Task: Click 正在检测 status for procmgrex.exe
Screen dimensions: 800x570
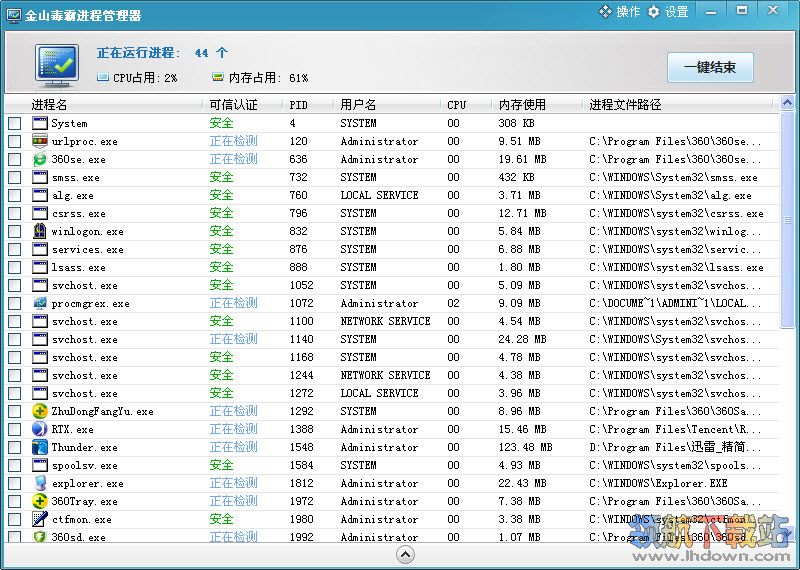Action: coord(234,303)
